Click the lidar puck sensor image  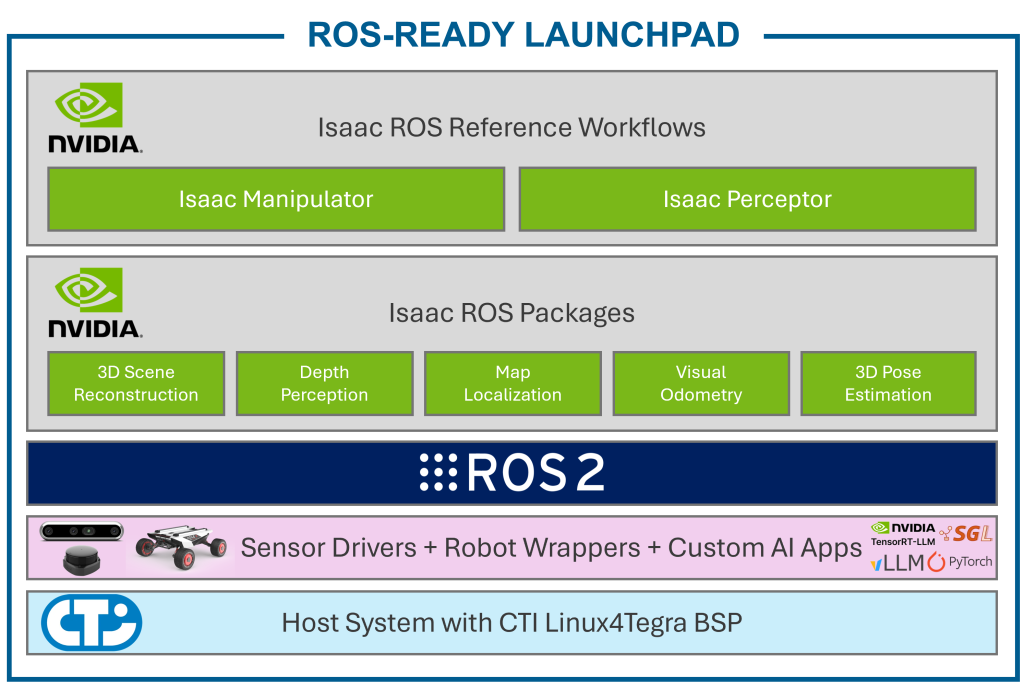click(82, 560)
